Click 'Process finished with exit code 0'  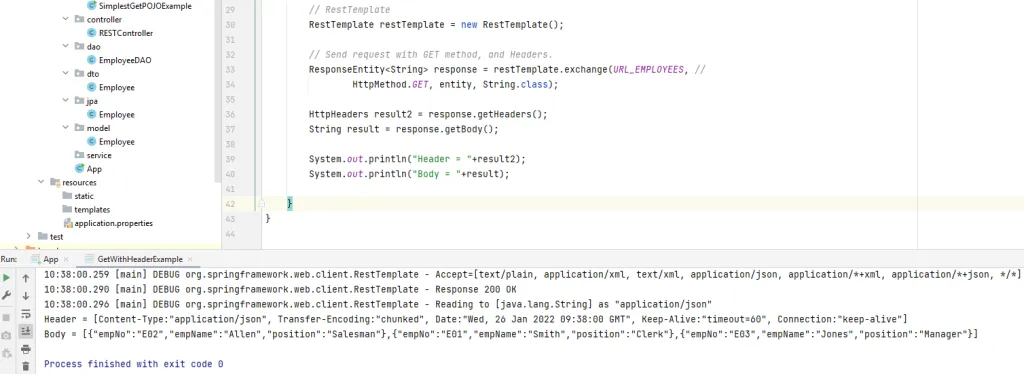tap(133, 364)
